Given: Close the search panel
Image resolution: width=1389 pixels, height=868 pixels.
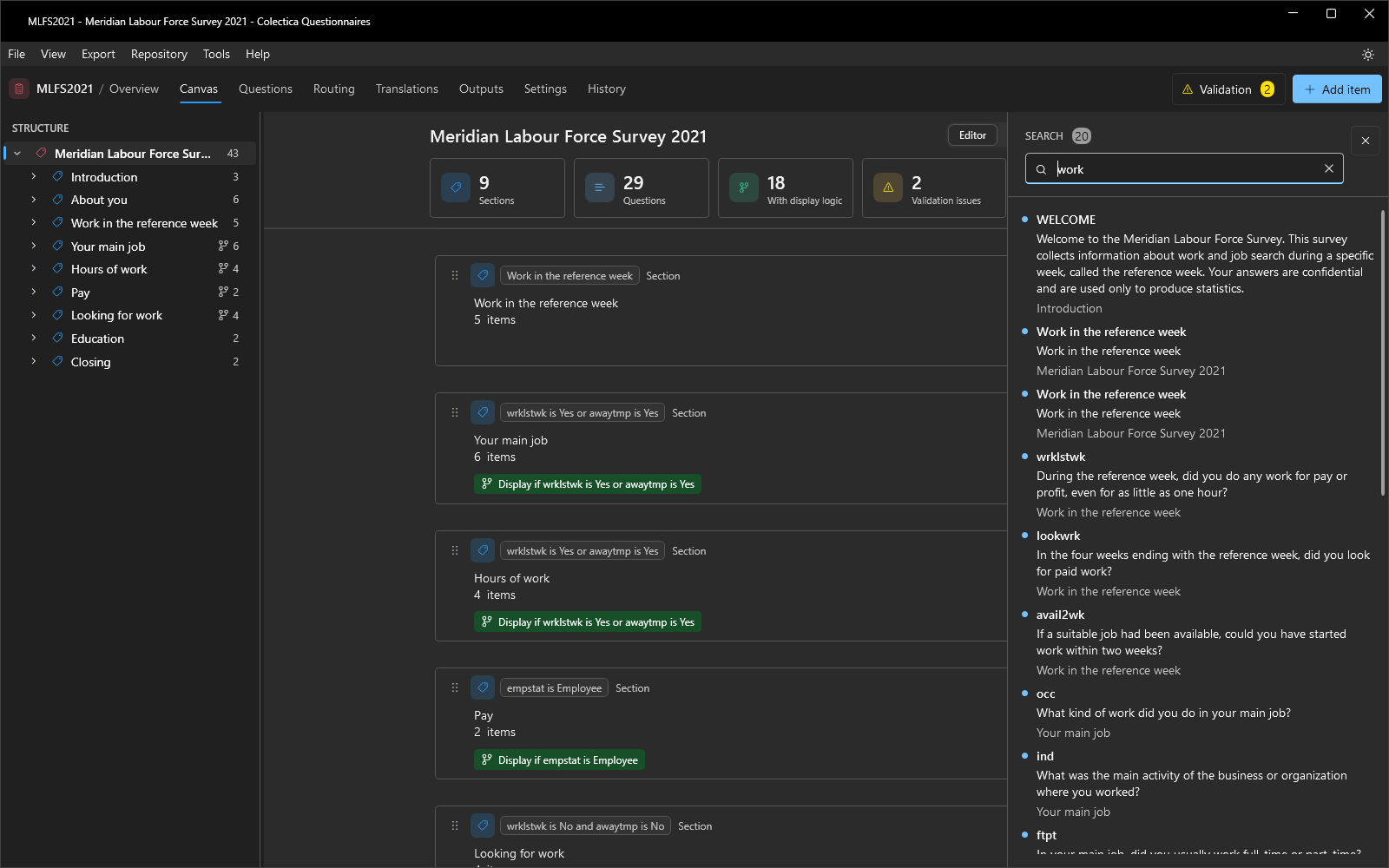Looking at the screenshot, I should 1365,141.
